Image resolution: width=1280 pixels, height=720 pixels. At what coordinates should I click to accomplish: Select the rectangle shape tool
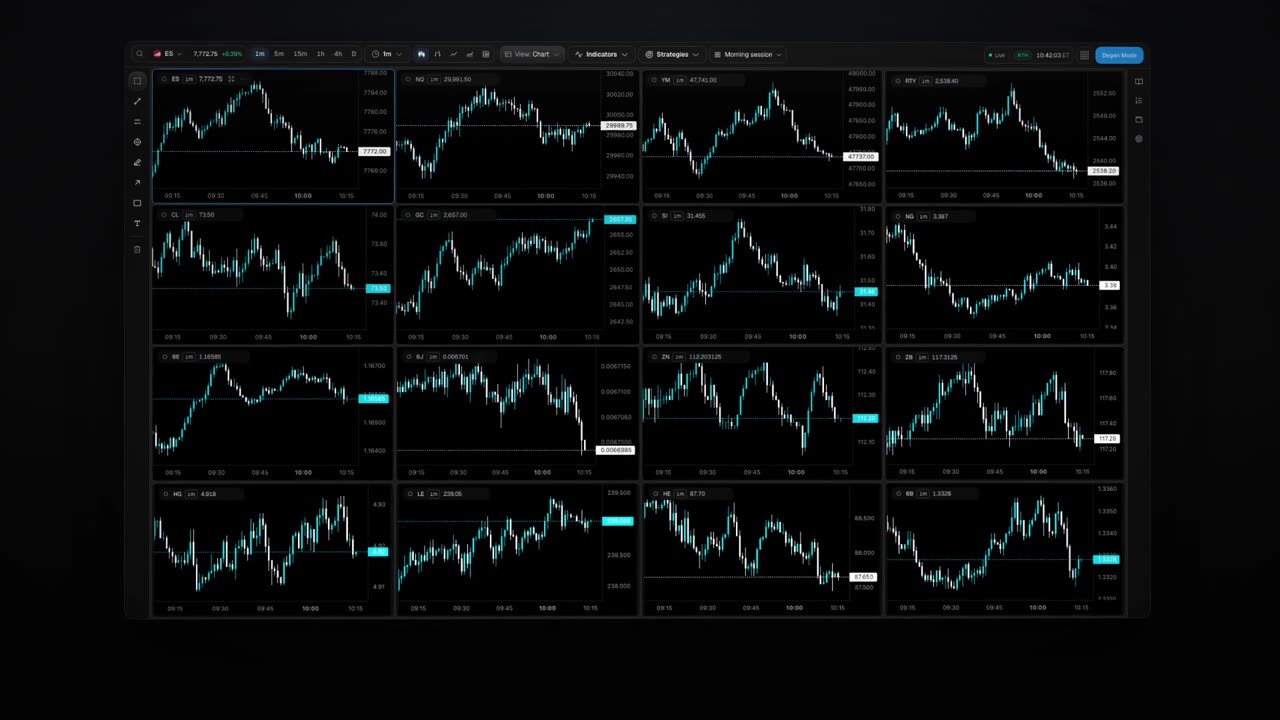pos(137,203)
